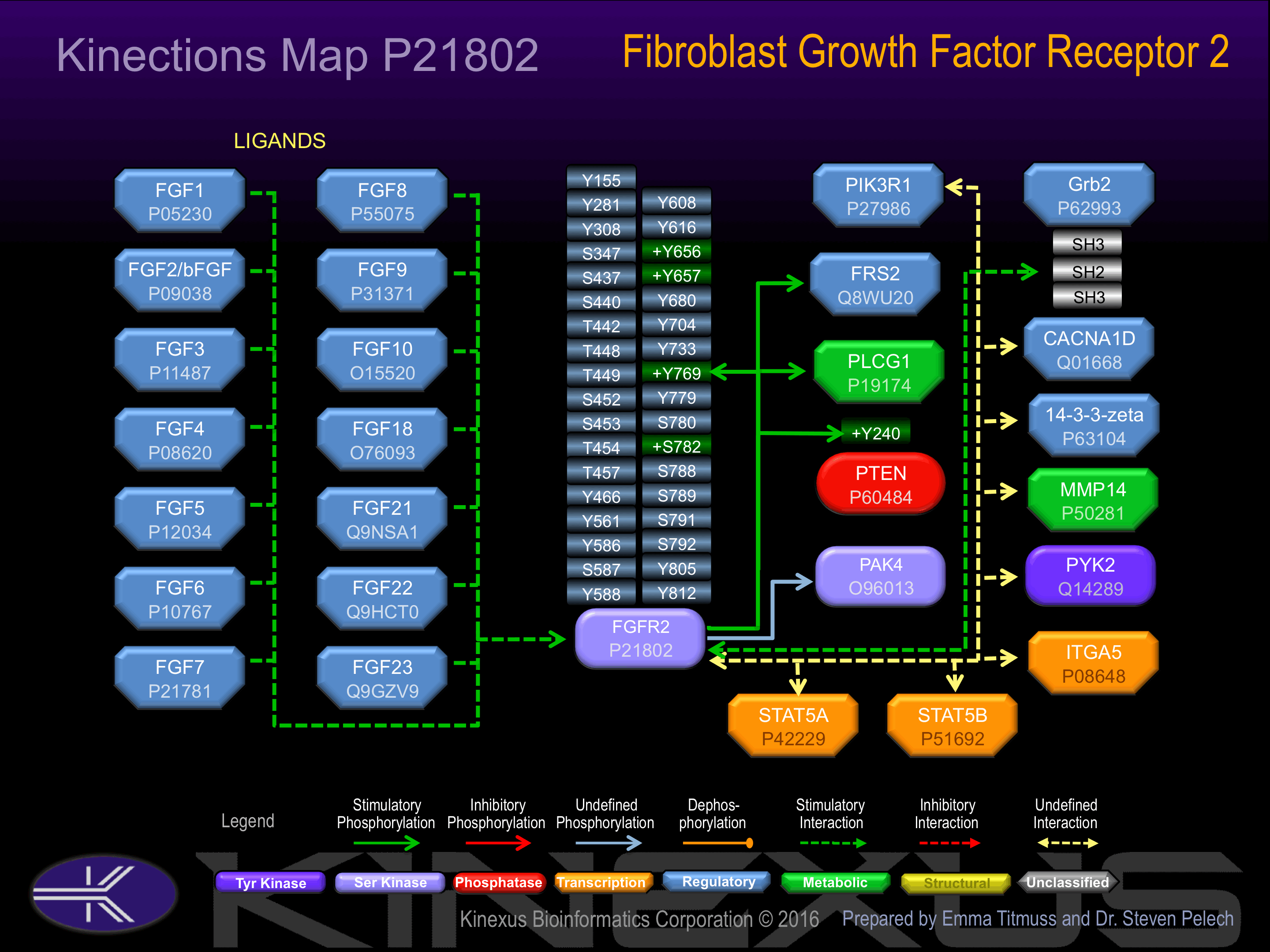This screenshot has height=952, width=1270.
Task: Click the Y812 phosphosite
Action: (676, 592)
